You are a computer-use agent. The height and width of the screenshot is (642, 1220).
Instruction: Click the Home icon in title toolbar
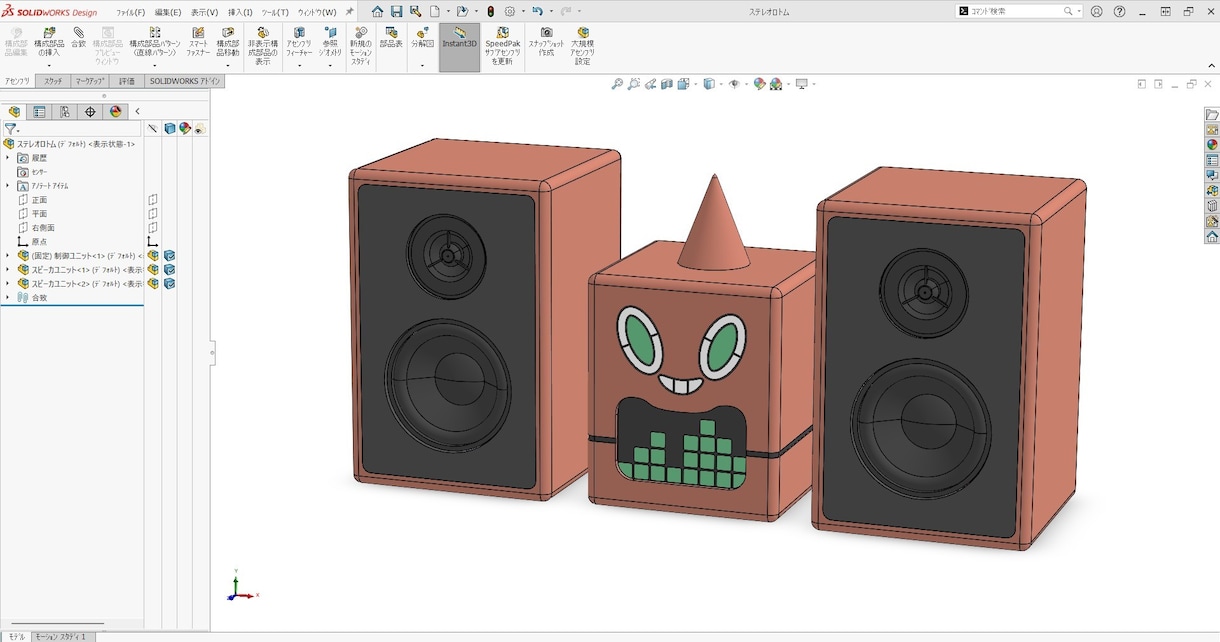(377, 11)
